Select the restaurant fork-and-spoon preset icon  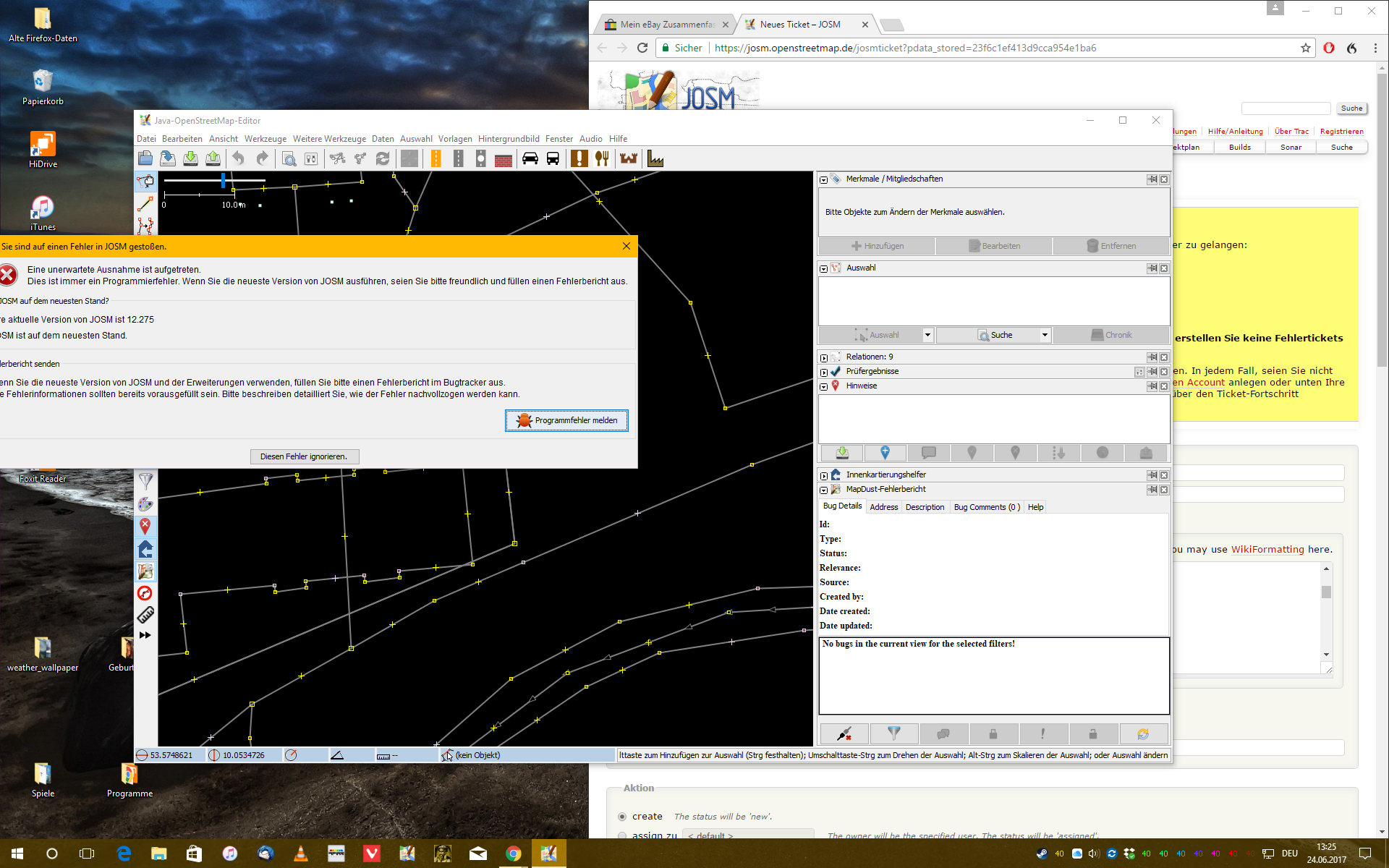(x=602, y=159)
